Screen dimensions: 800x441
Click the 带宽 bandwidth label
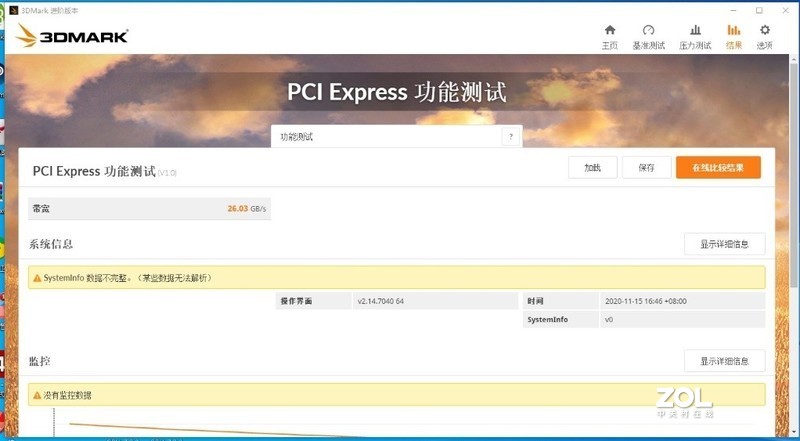(41, 209)
